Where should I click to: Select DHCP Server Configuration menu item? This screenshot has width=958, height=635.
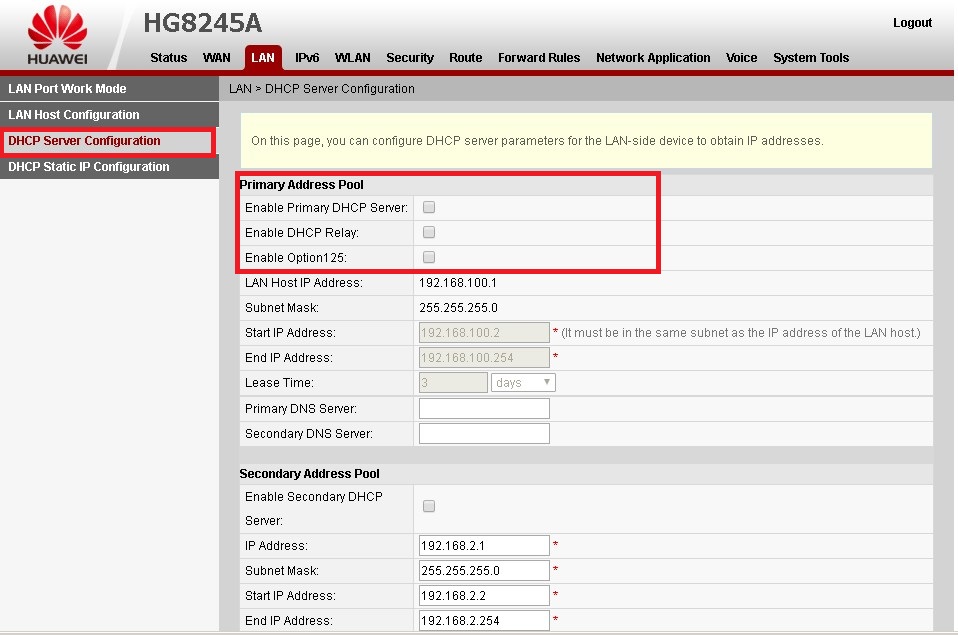[x=108, y=141]
